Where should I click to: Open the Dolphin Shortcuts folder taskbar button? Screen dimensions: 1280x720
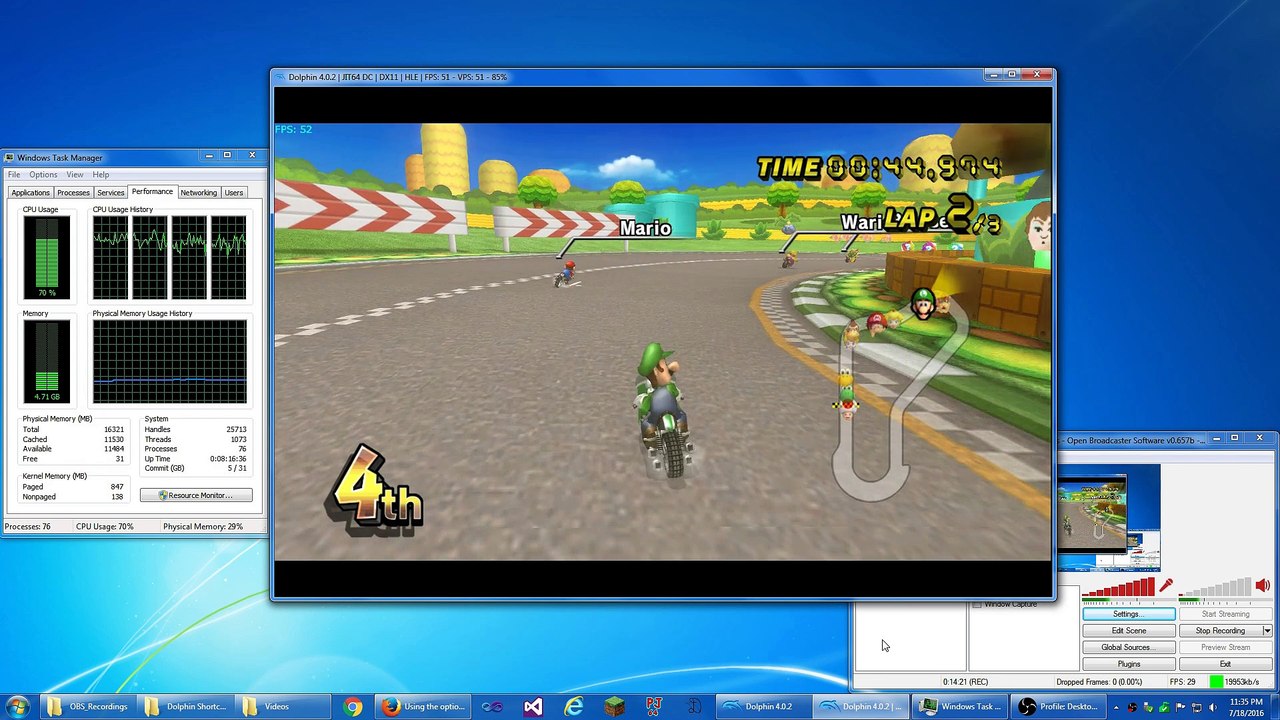pos(186,707)
